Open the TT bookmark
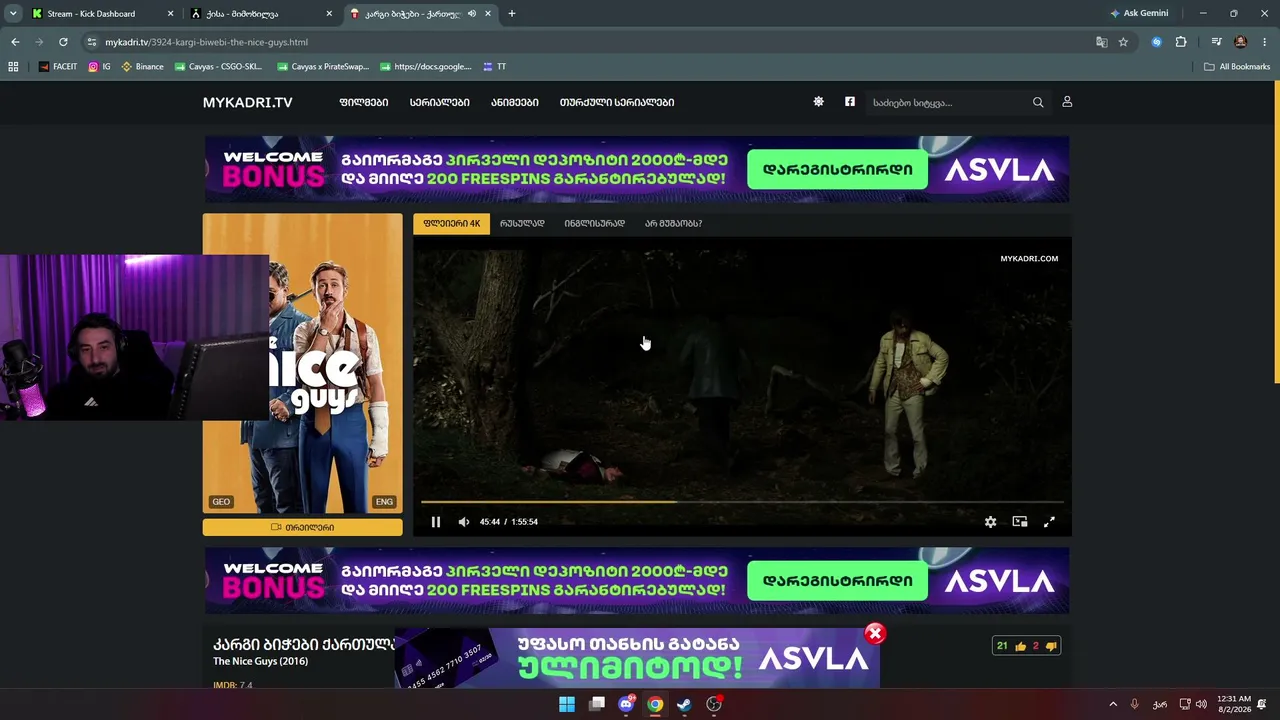Viewport: 1280px width, 720px height. pyautogui.click(x=494, y=67)
